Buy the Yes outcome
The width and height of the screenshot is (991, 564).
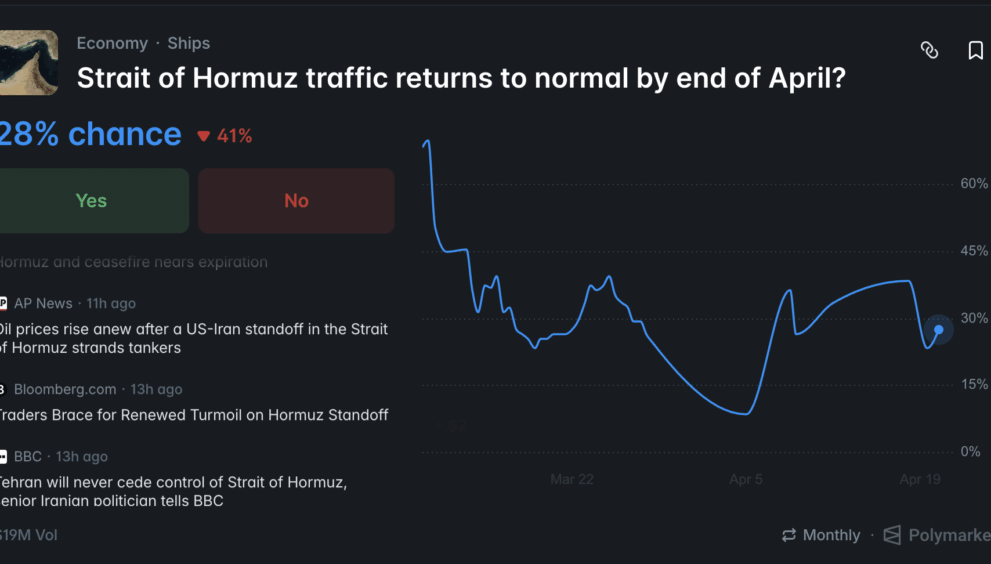pos(92,200)
